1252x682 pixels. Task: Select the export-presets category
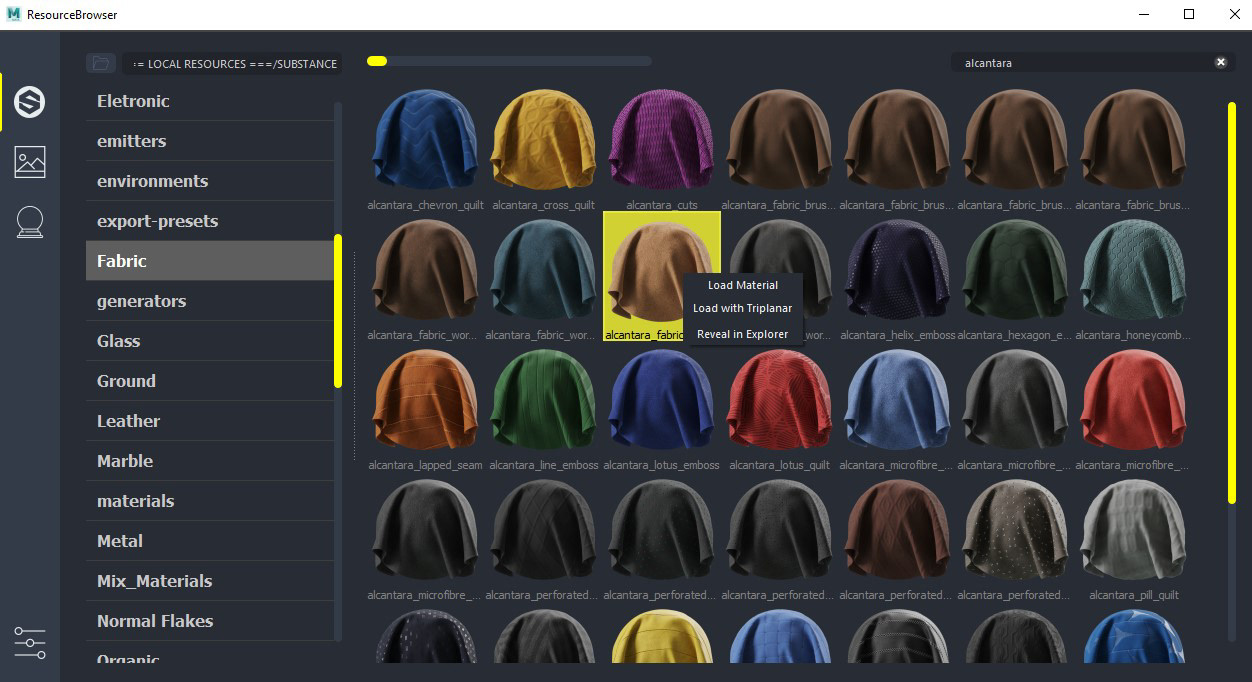(x=210, y=221)
